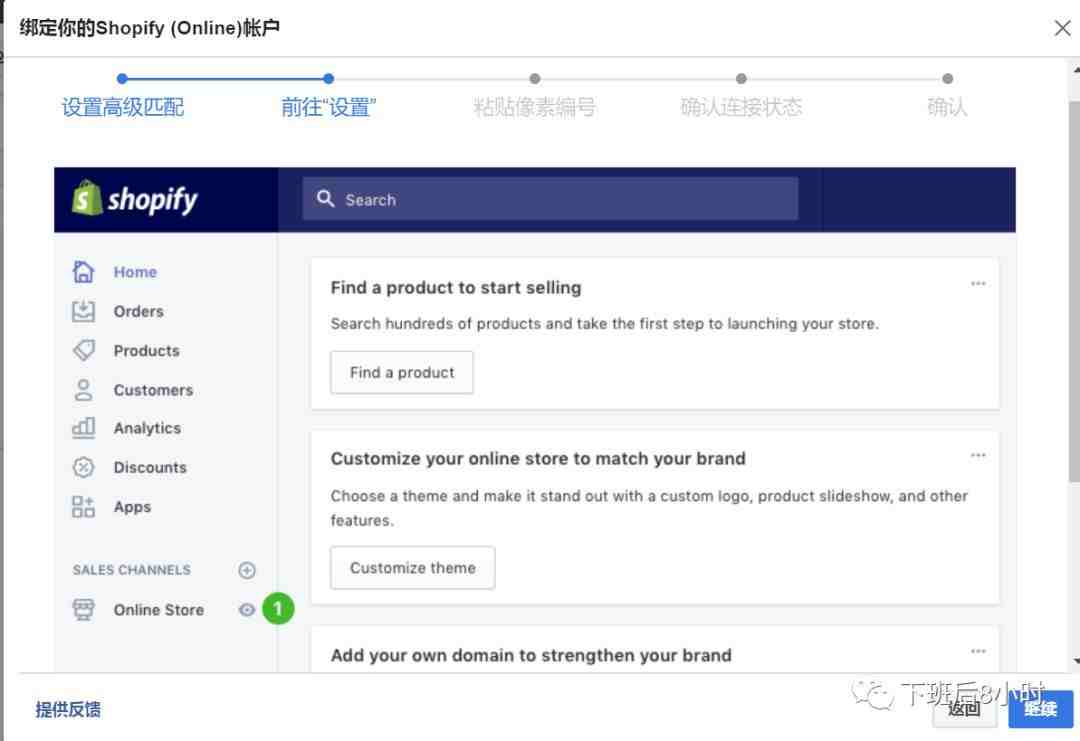Add a sales channel with plus icon

(247, 570)
